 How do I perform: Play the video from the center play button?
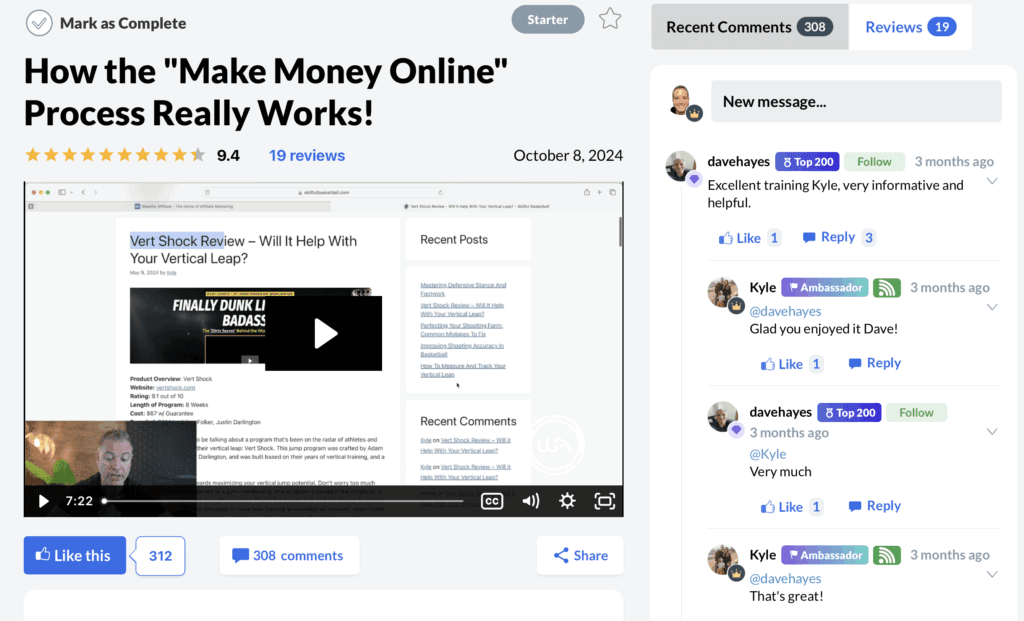coord(324,333)
